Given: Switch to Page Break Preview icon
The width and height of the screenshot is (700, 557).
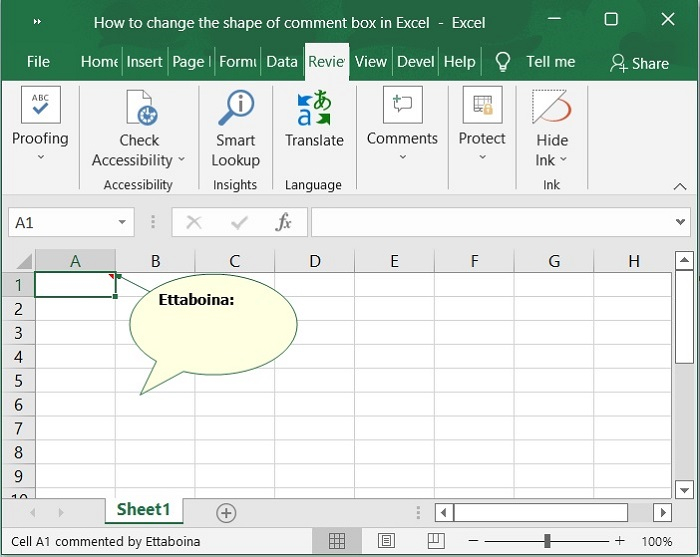Looking at the screenshot, I should tap(436, 541).
